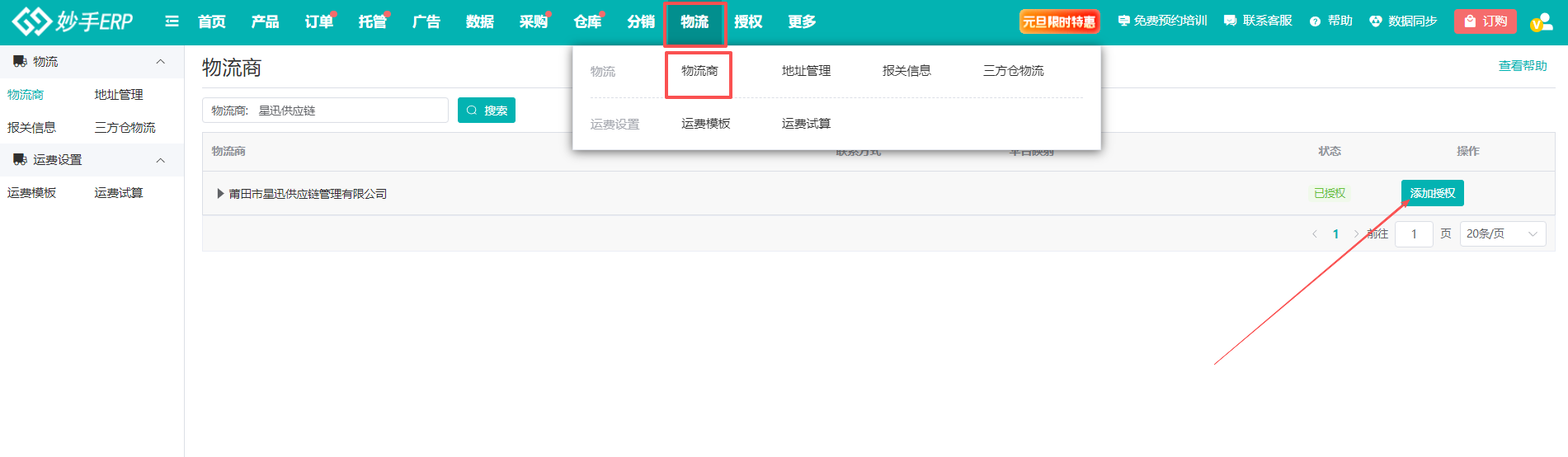Open the 仓库 top menu

coord(587,21)
